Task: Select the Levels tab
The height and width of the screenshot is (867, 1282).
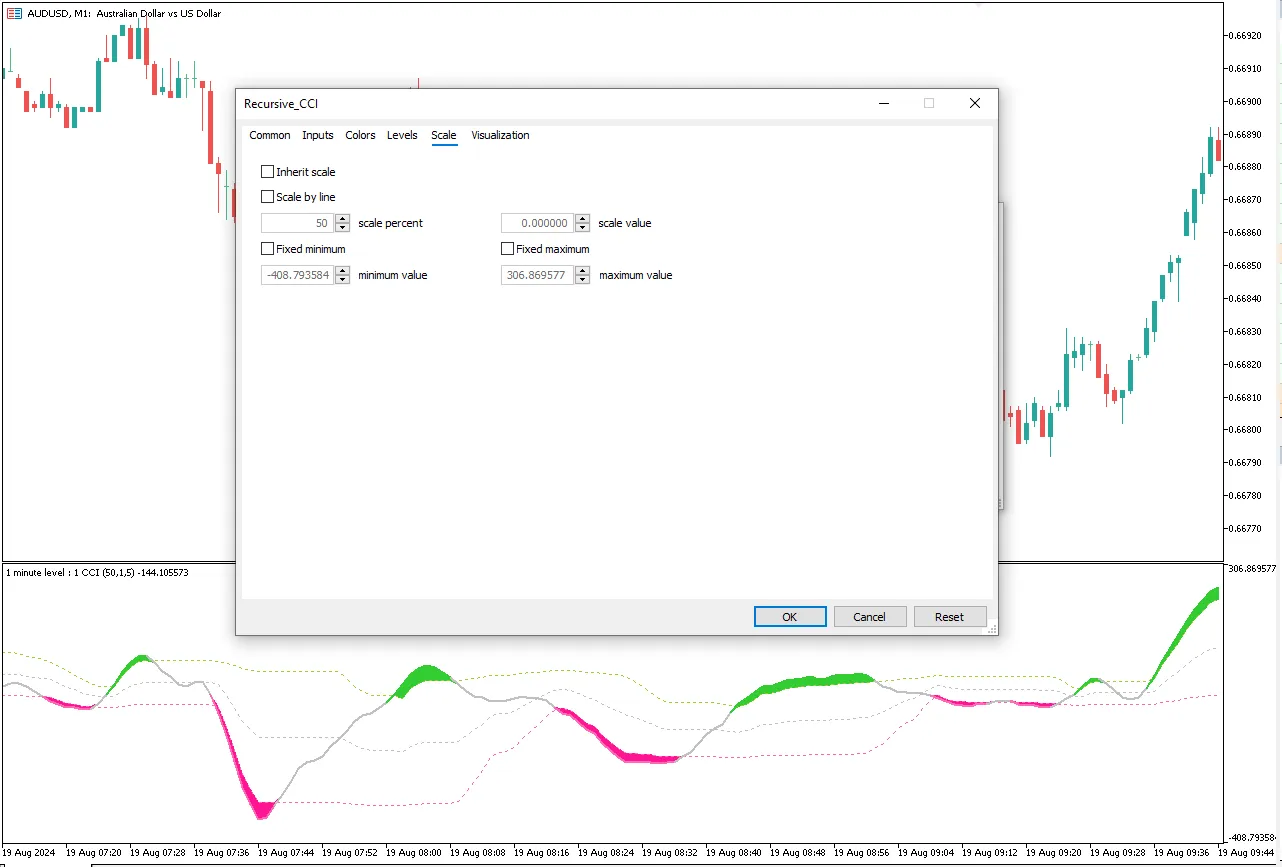Action: pyautogui.click(x=402, y=135)
